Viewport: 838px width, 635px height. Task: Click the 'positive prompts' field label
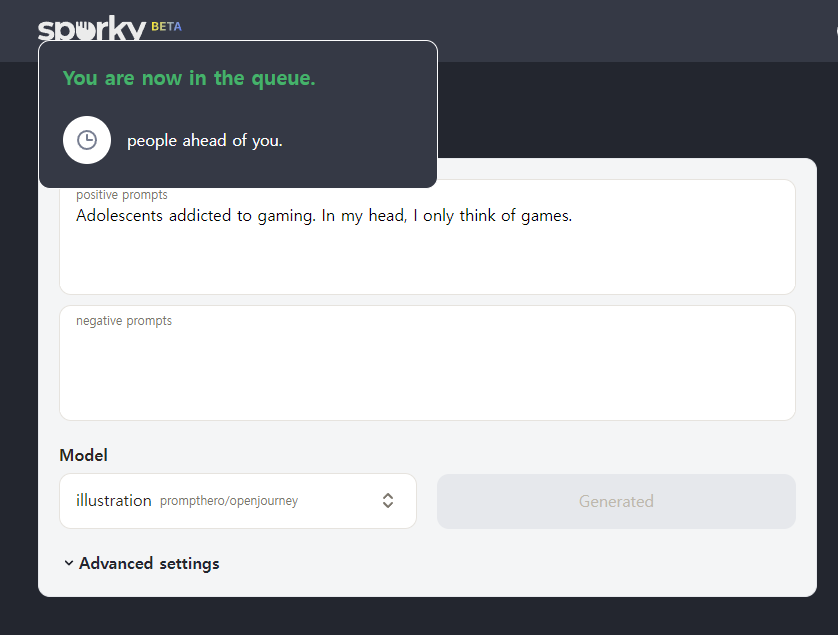122,195
